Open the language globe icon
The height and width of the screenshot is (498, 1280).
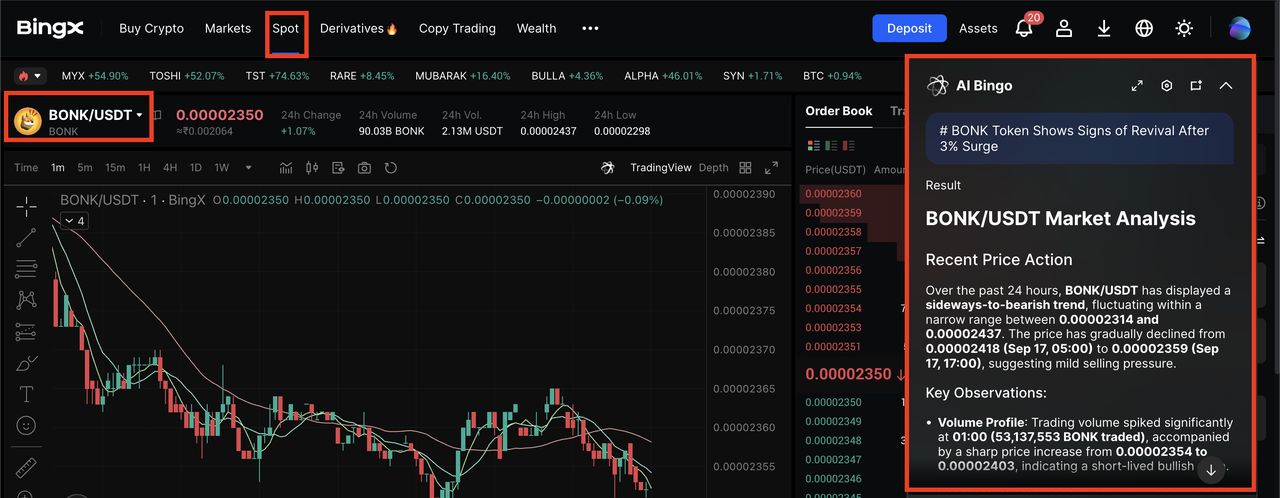coord(1144,29)
